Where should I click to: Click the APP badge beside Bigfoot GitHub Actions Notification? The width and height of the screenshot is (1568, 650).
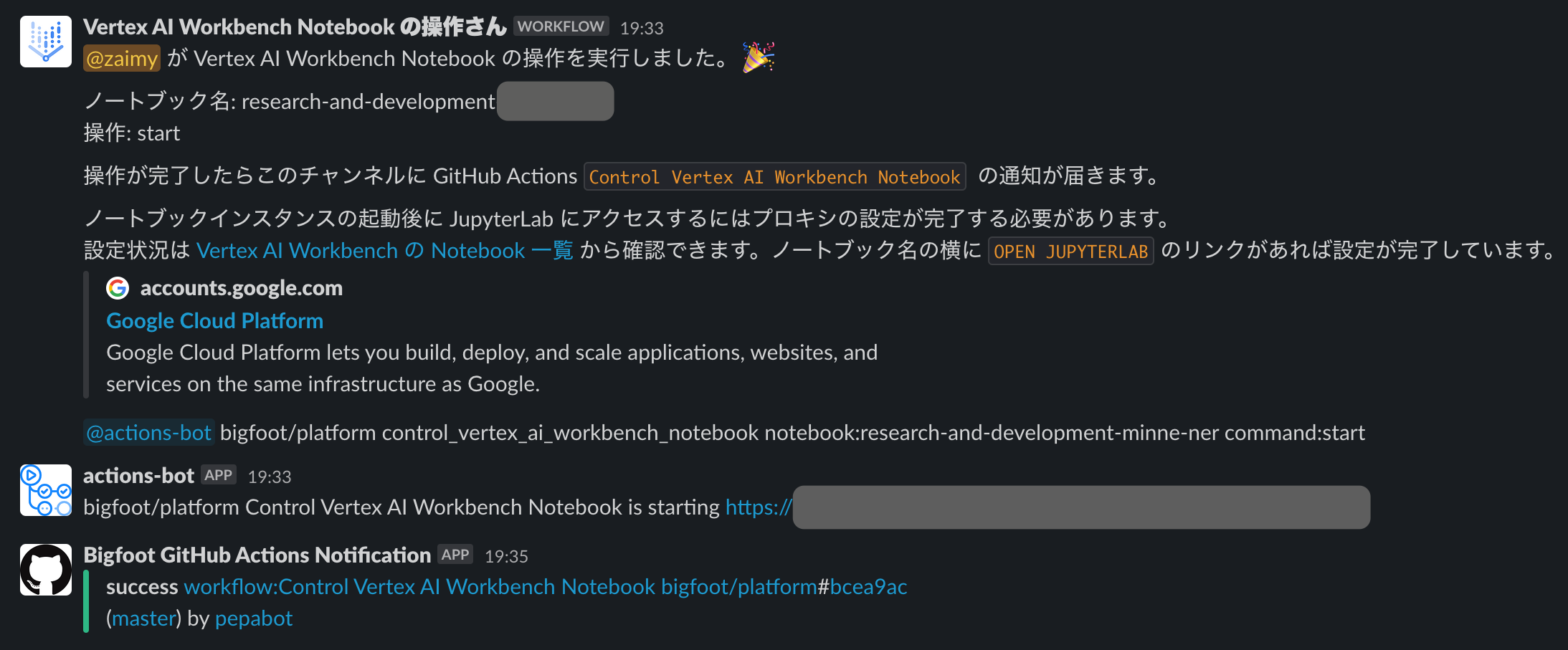coord(455,553)
